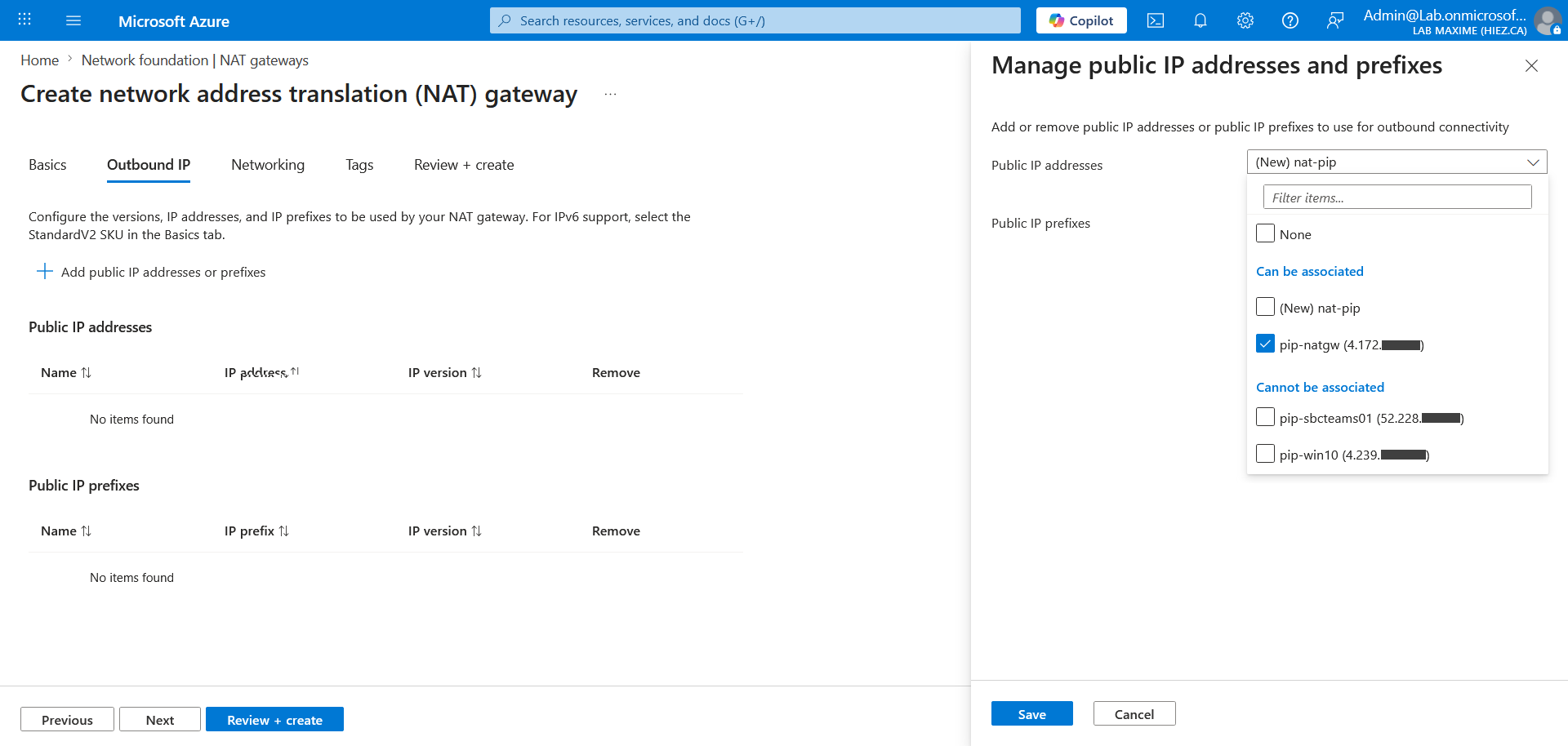Image resolution: width=1568 pixels, height=746 pixels.
Task: Click the Public IP prefixes label in panel
Action: 1040,223
